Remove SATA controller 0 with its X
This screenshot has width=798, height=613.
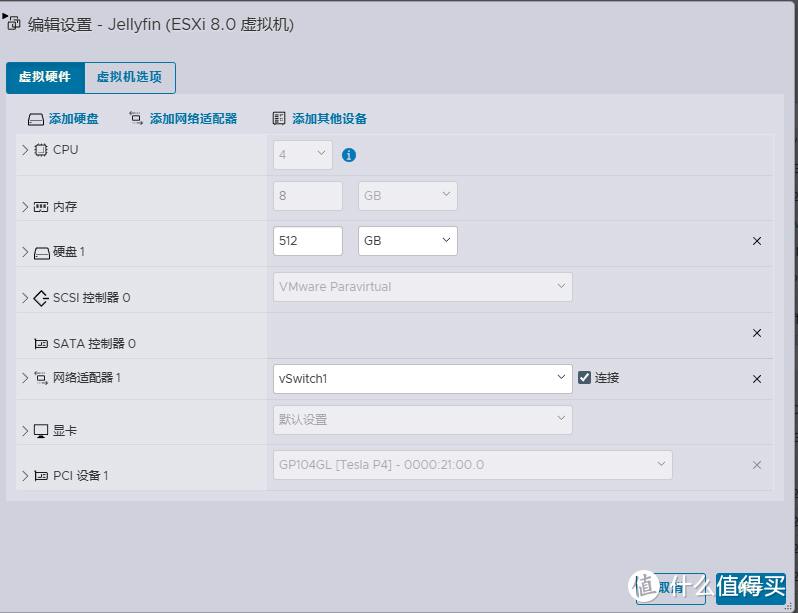[x=757, y=333]
